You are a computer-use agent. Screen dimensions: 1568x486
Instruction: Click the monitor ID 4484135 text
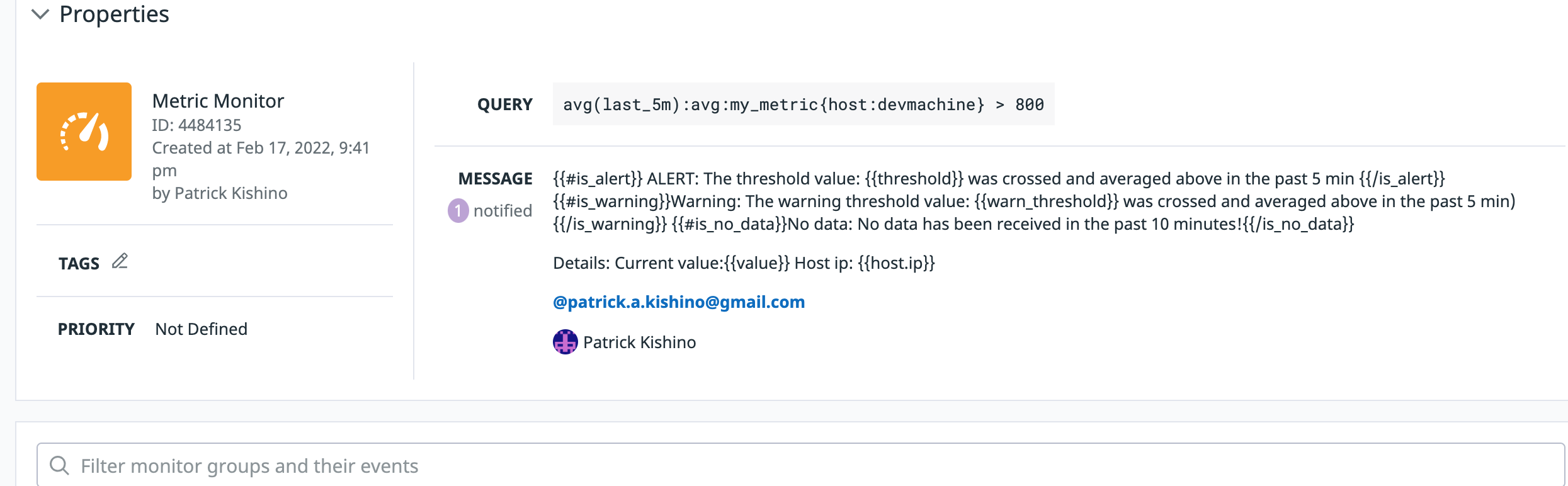196,125
